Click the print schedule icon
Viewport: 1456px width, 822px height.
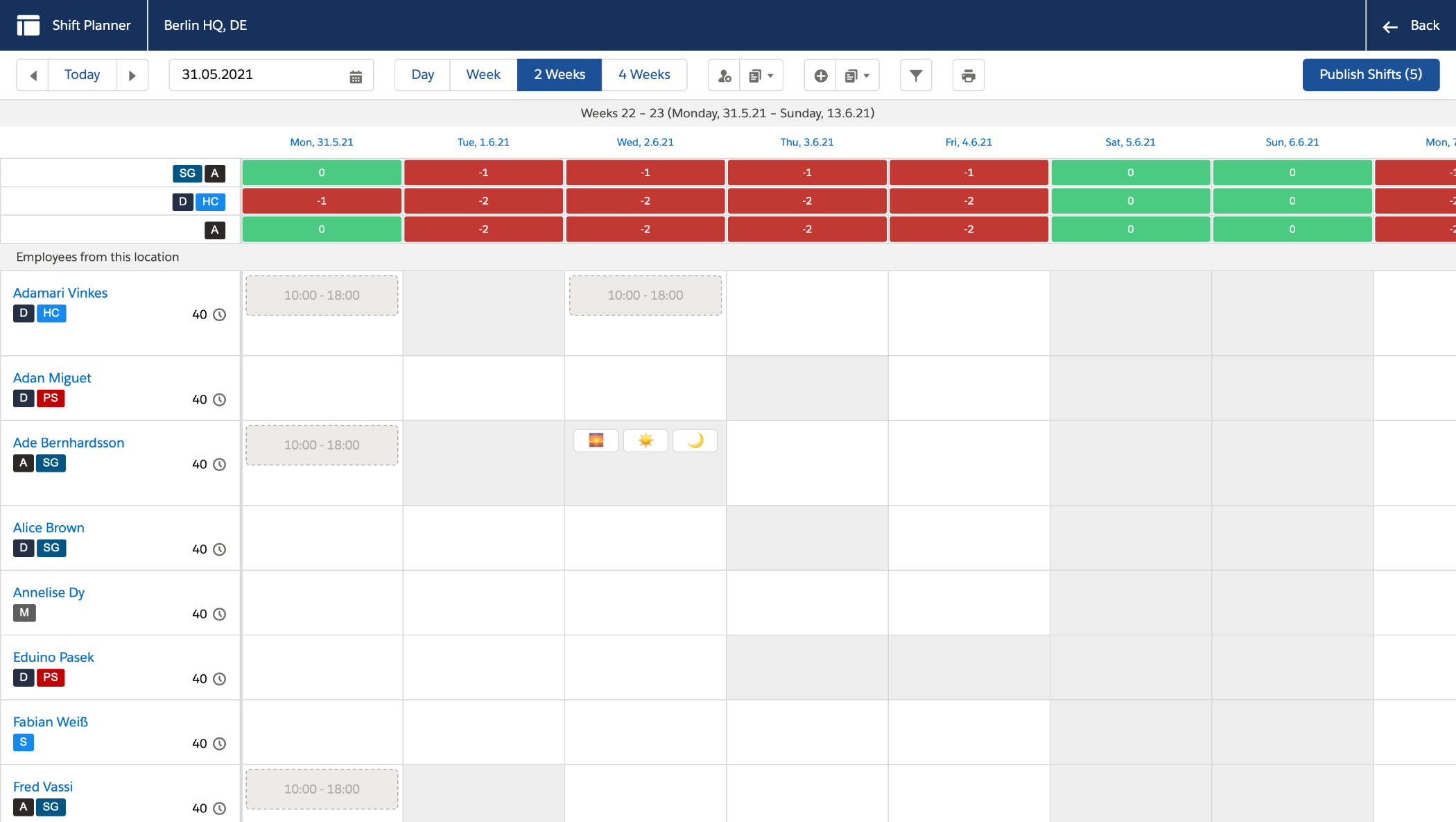point(968,75)
